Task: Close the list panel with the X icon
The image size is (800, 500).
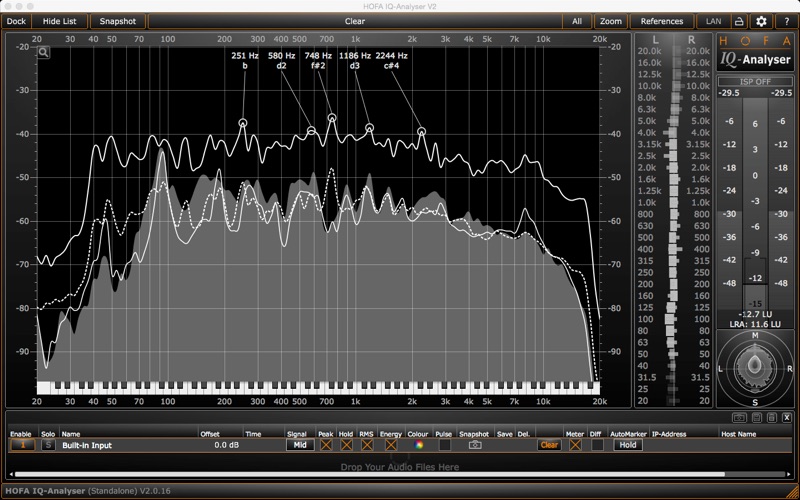Action: (x=787, y=418)
